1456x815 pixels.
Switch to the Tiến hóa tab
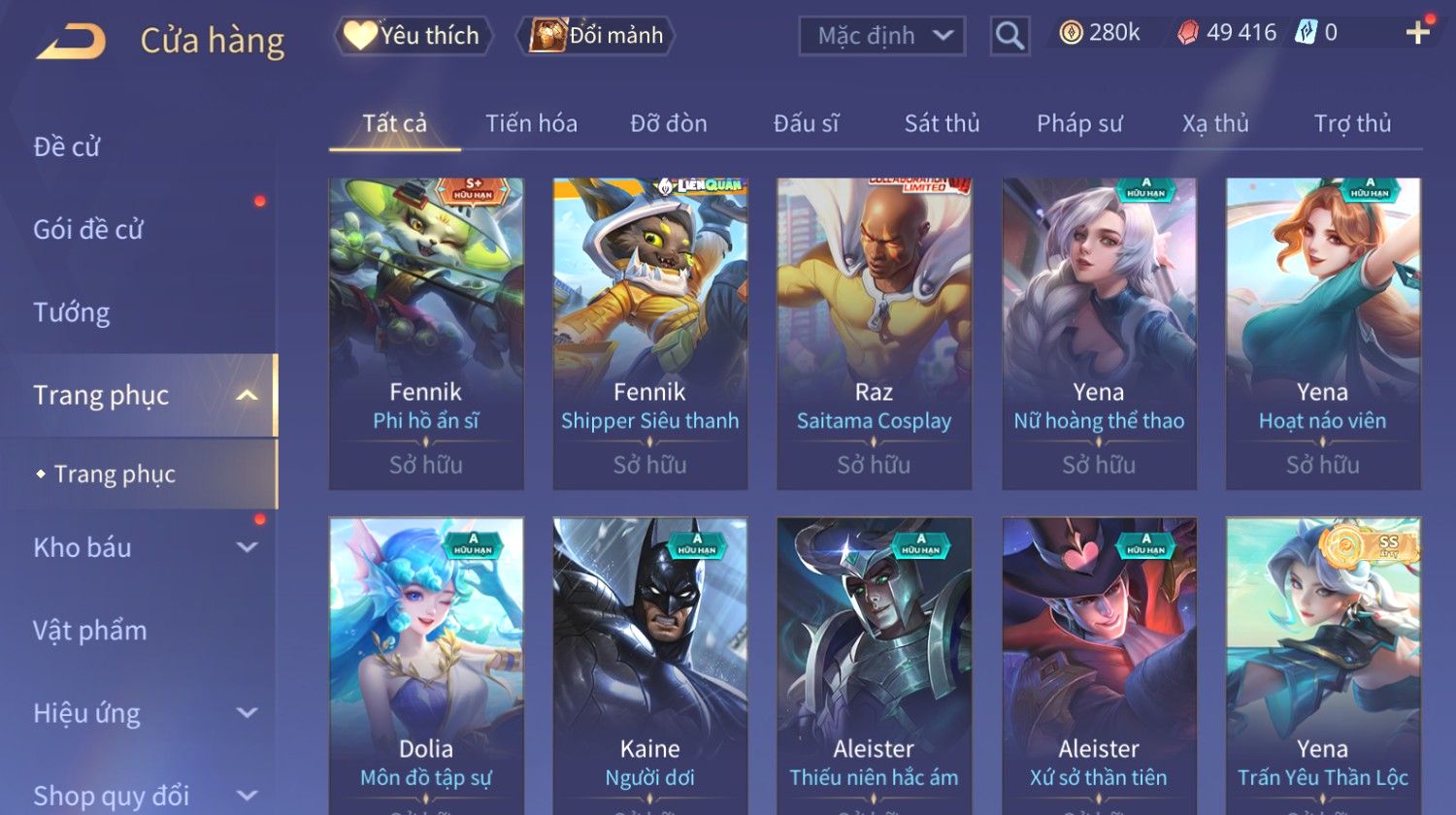(x=531, y=123)
